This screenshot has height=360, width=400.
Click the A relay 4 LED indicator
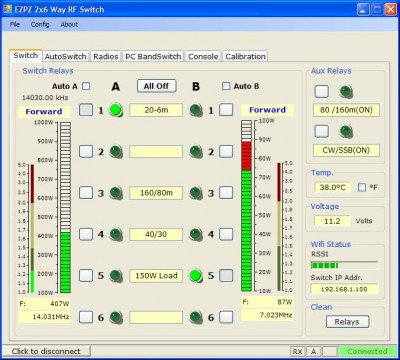click(116, 234)
